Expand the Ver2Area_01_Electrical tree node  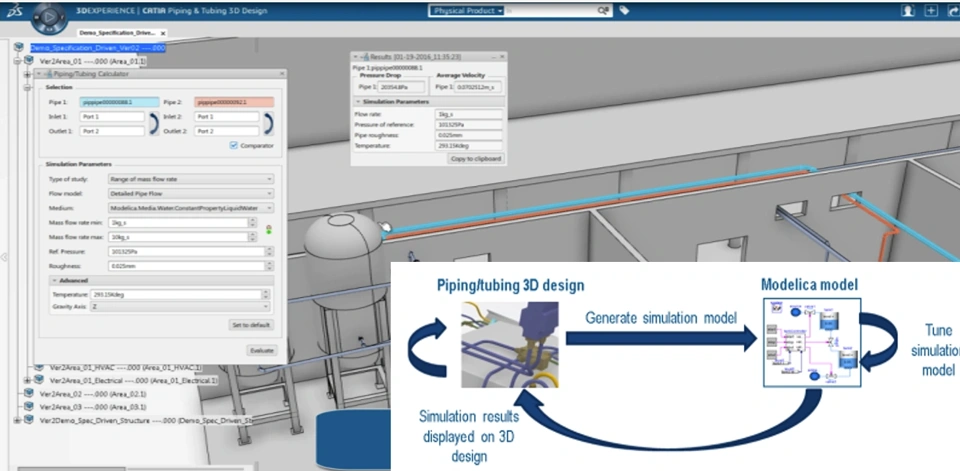(27, 380)
